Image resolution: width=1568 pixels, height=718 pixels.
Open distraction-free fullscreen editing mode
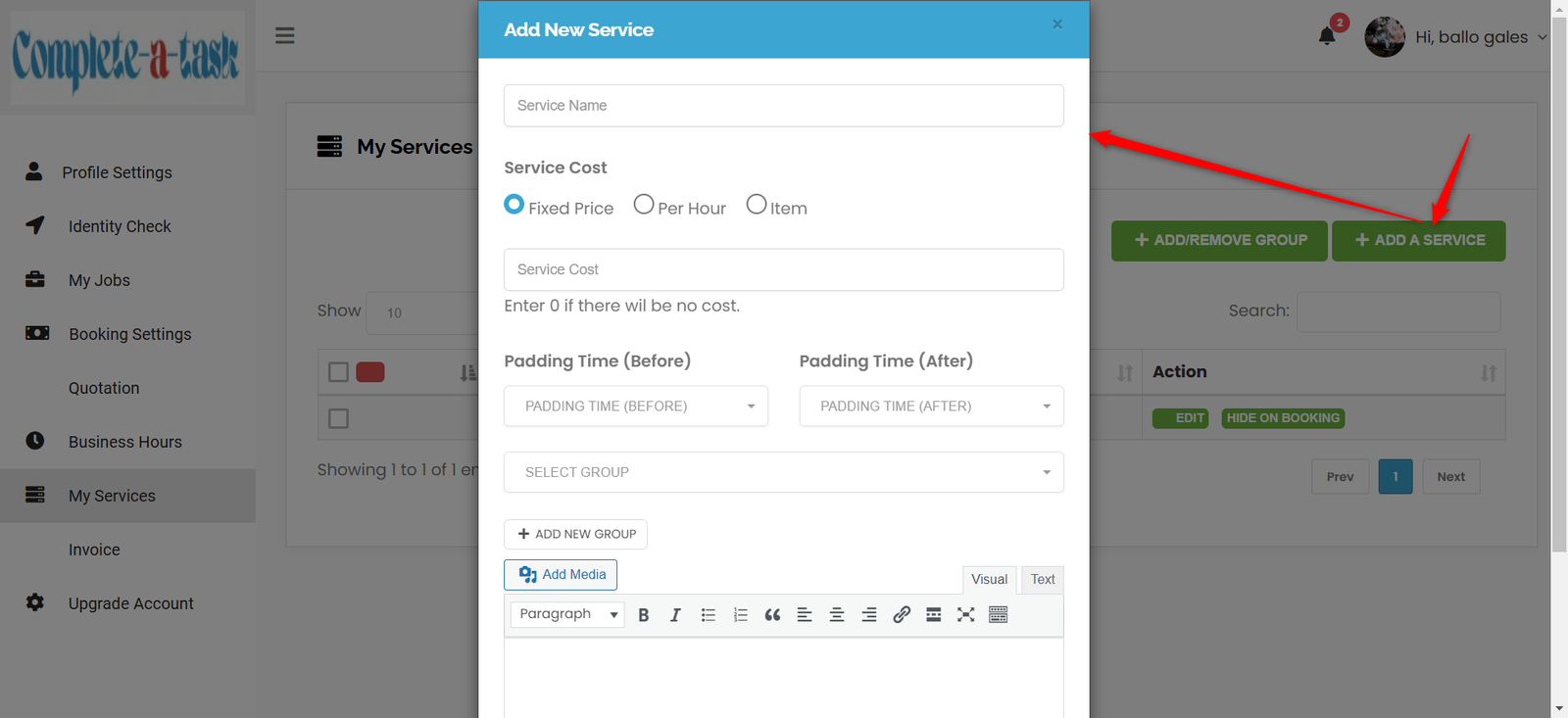[x=965, y=614]
